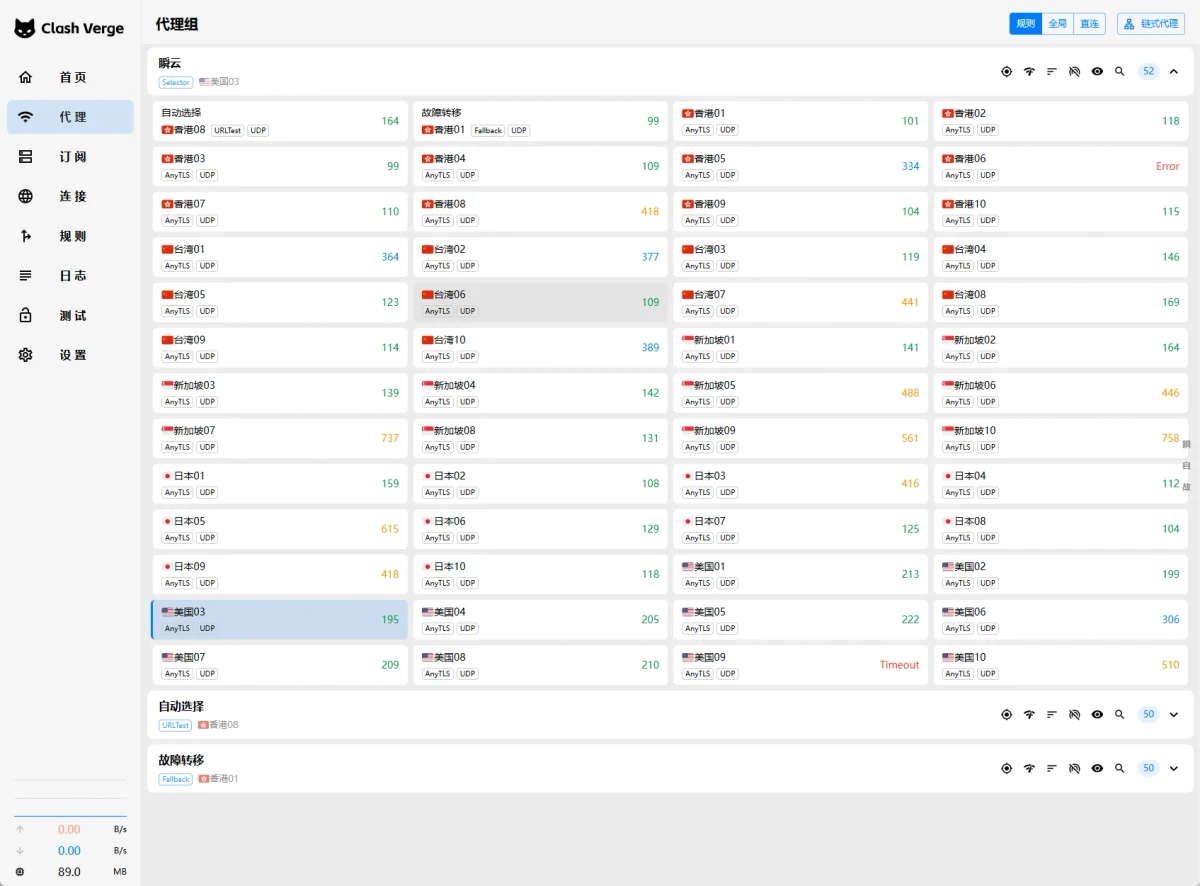
Task: Expand the 故障转移 group chevron
Action: pos(1174,769)
